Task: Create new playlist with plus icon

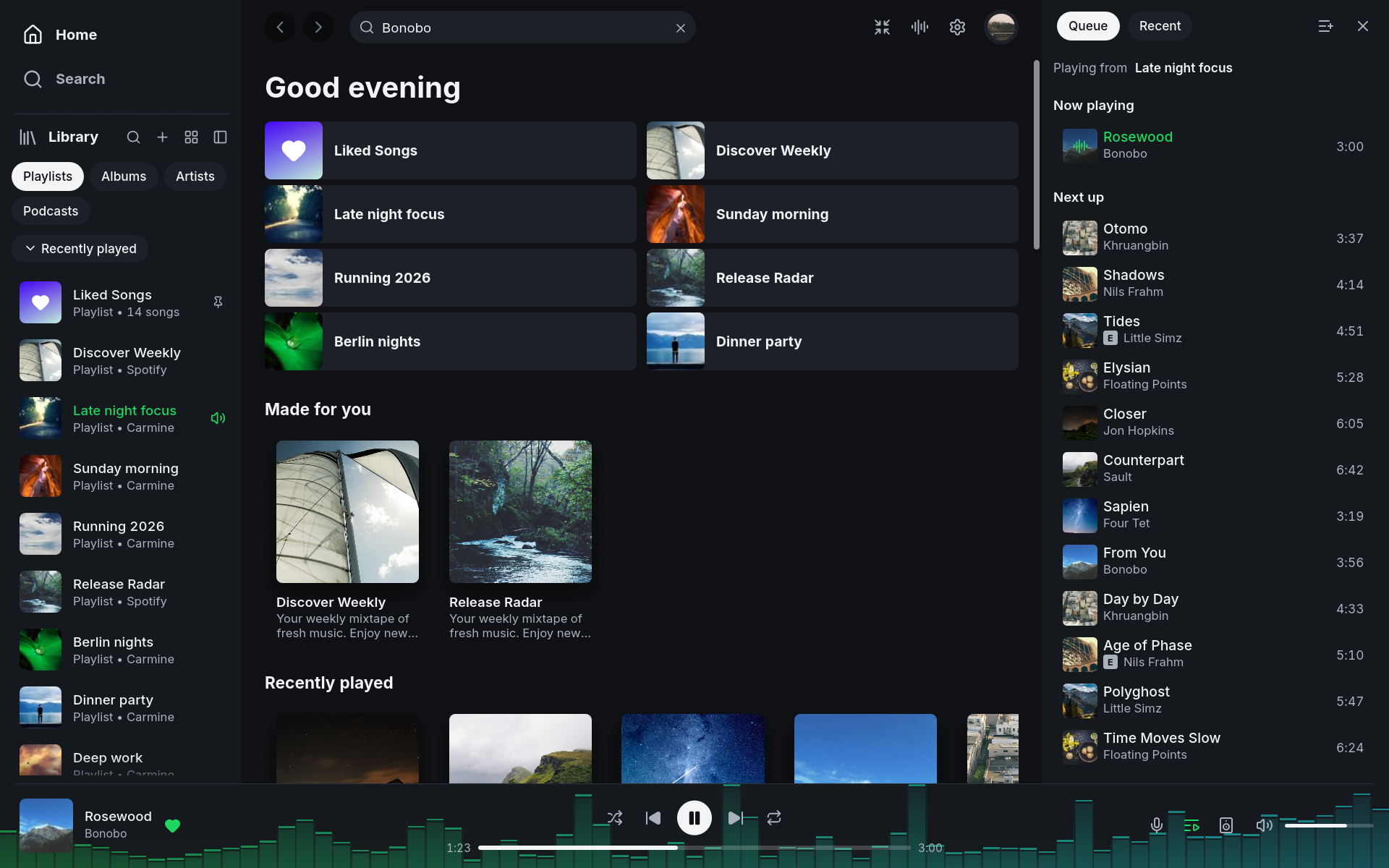Action: 162,137
